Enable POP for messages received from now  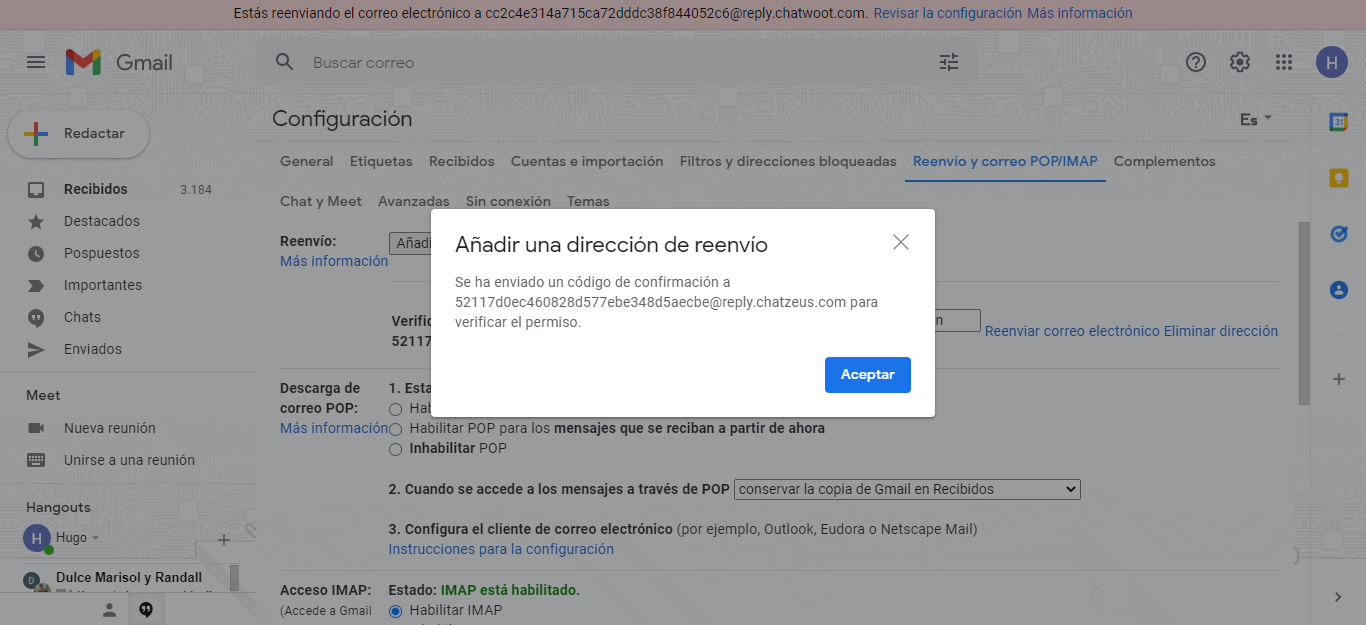pyautogui.click(x=395, y=429)
